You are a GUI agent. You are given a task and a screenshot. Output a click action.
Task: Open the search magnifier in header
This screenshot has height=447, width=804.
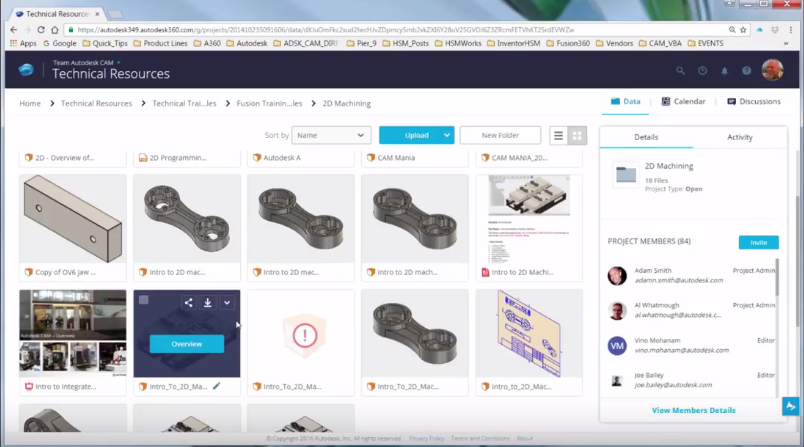click(680, 71)
